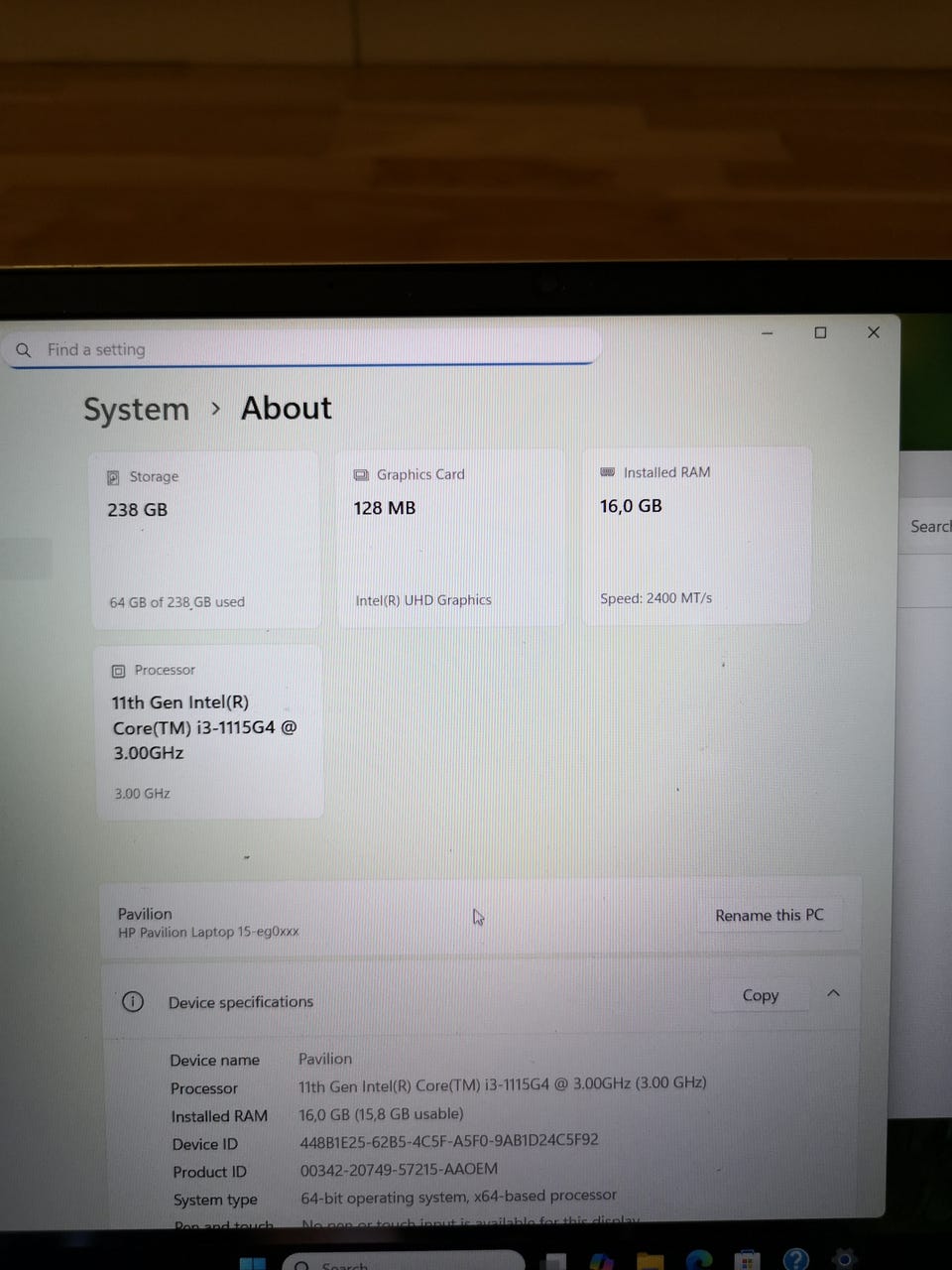Copy the device specifications
Screen dimensions: 952x1270
coord(761,995)
